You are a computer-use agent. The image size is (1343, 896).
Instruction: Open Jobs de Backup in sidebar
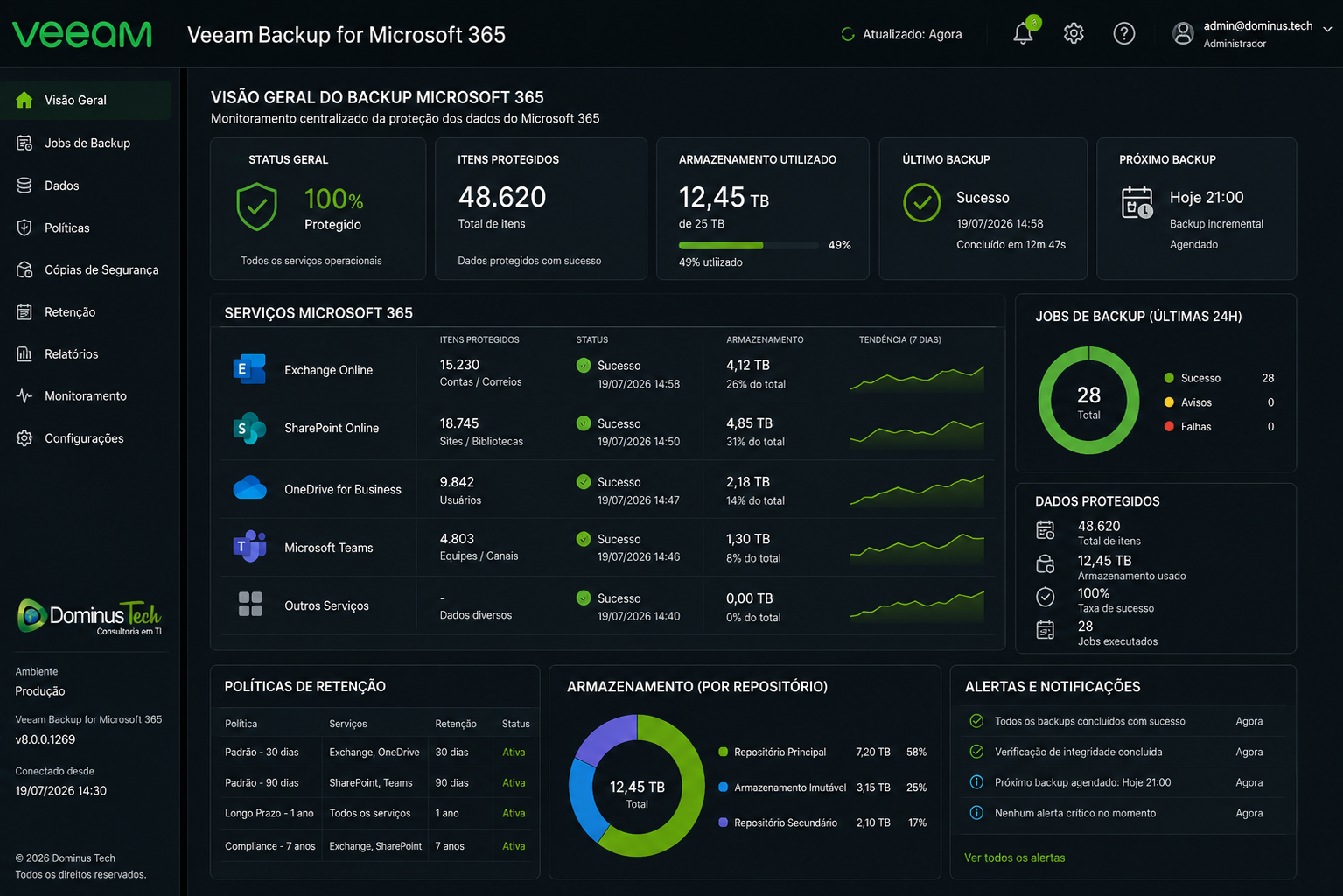tap(86, 143)
